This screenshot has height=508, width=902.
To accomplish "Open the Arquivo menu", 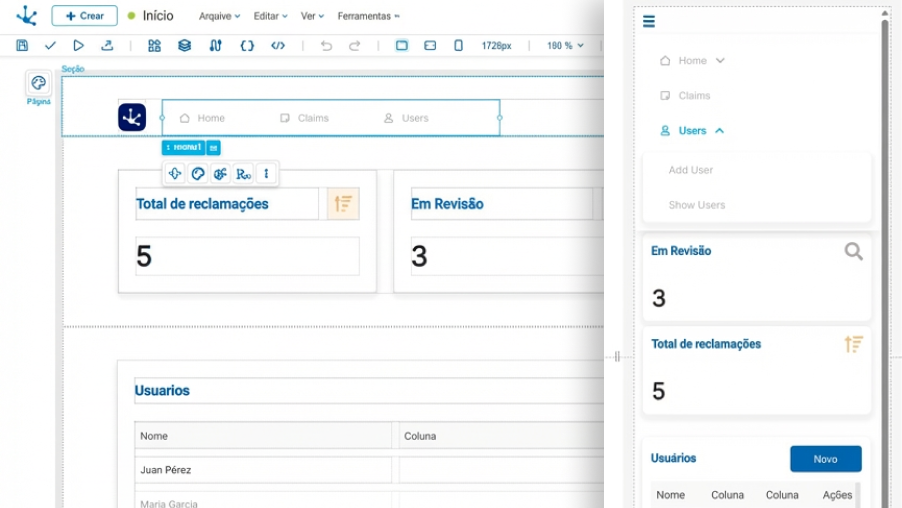I will pyautogui.click(x=219, y=17).
